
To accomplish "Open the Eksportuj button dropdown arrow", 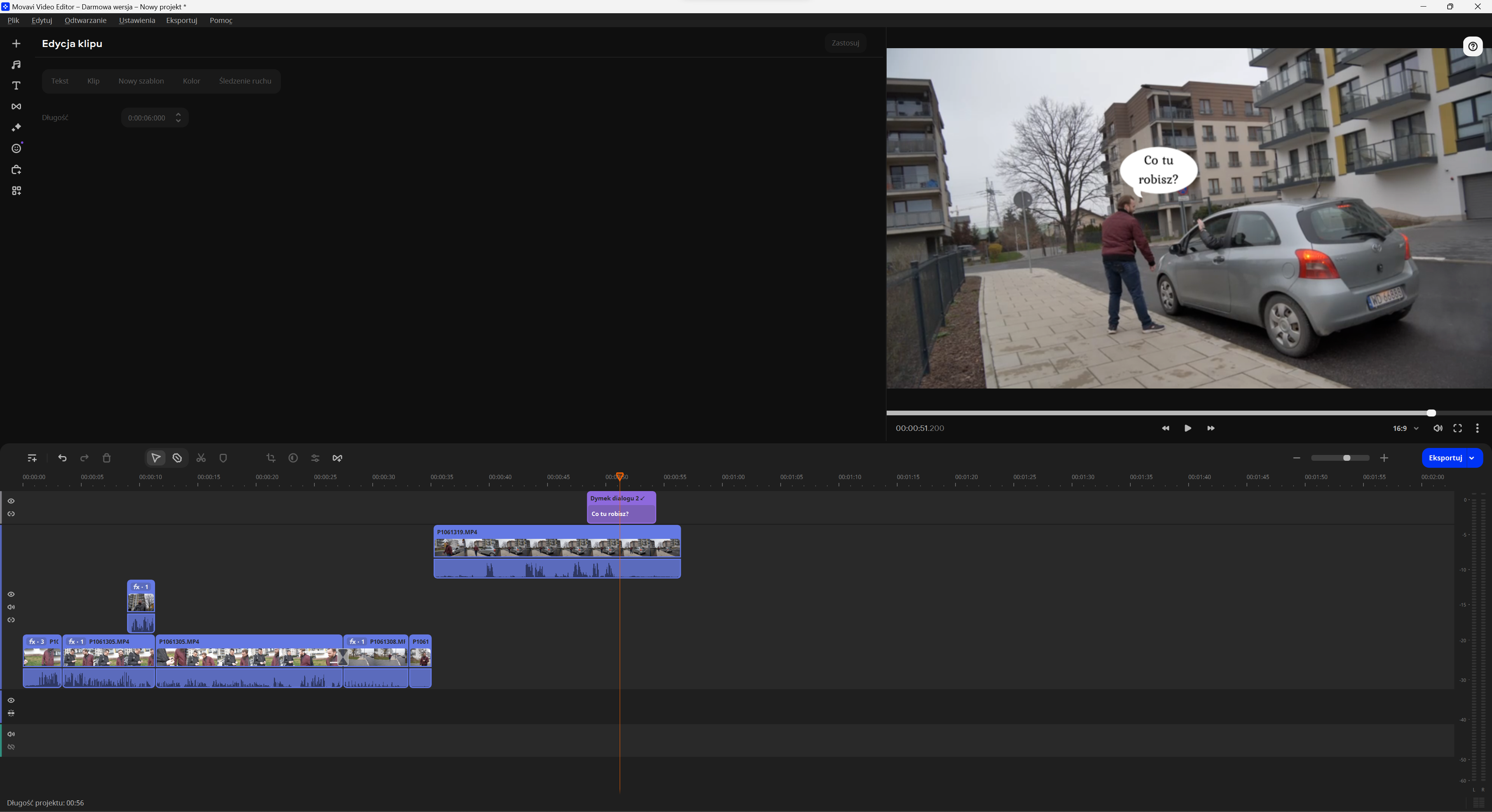I will click(x=1472, y=458).
